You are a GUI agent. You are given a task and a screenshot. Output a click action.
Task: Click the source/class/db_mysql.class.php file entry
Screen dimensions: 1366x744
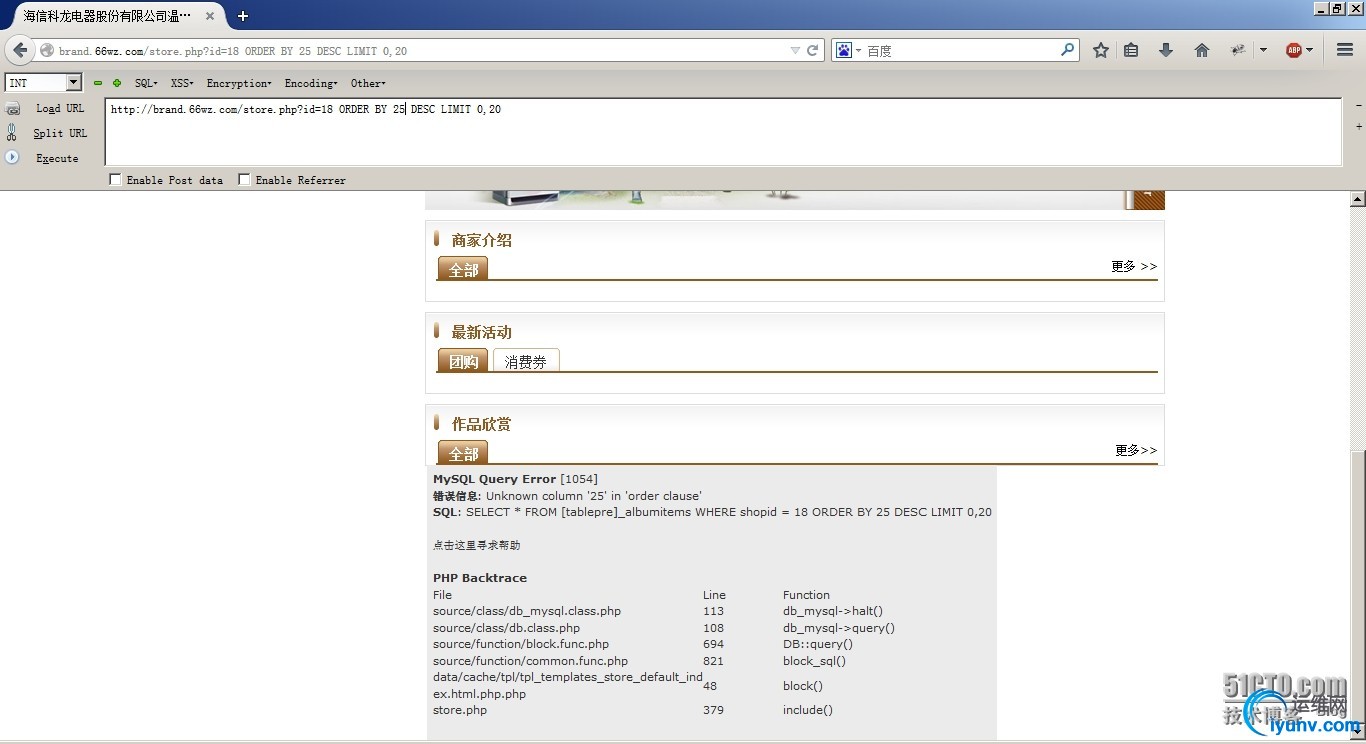(x=527, y=611)
